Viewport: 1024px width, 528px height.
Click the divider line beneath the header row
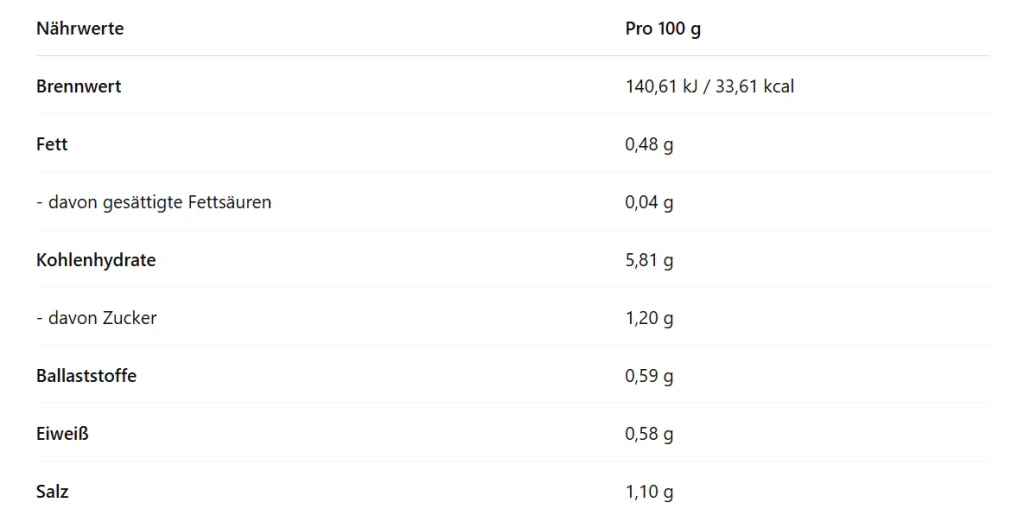pyautogui.click(x=512, y=56)
